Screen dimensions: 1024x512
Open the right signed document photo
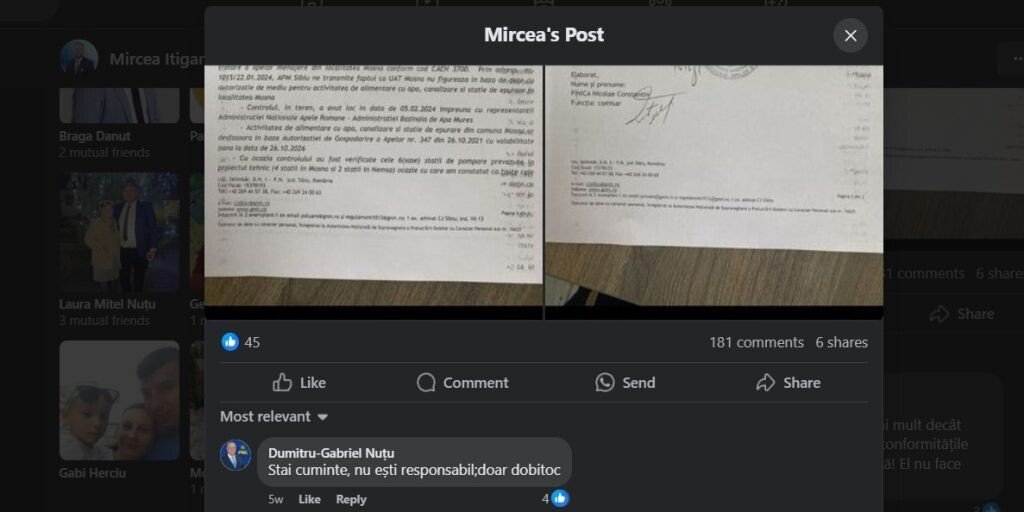(714, 185)
